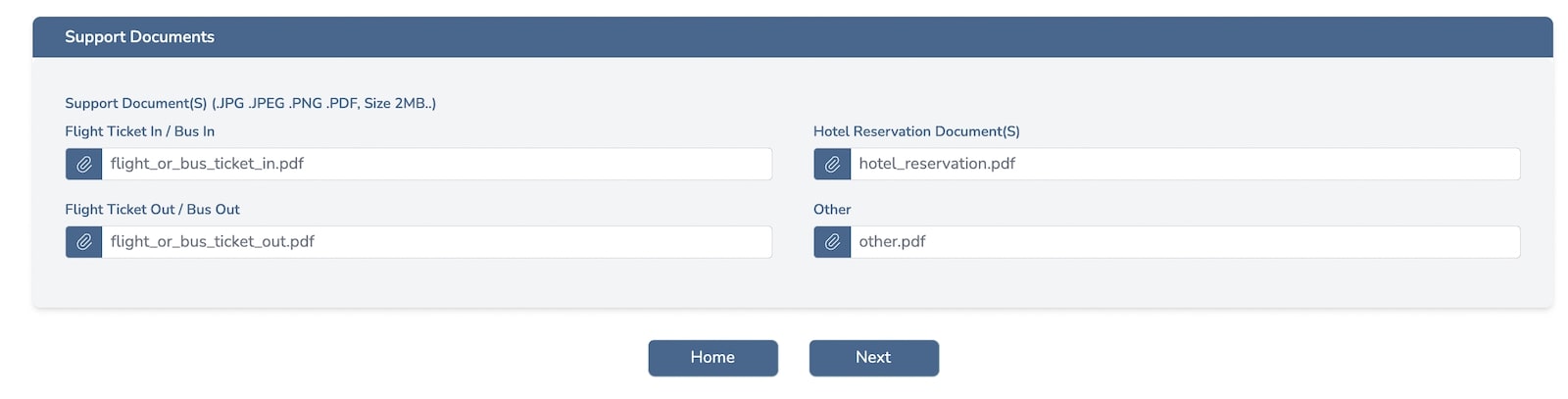Select the flight_or_bus_ticket_in.pdf file field
Screen dimensions: 1568x399
[x=436, y=164]
